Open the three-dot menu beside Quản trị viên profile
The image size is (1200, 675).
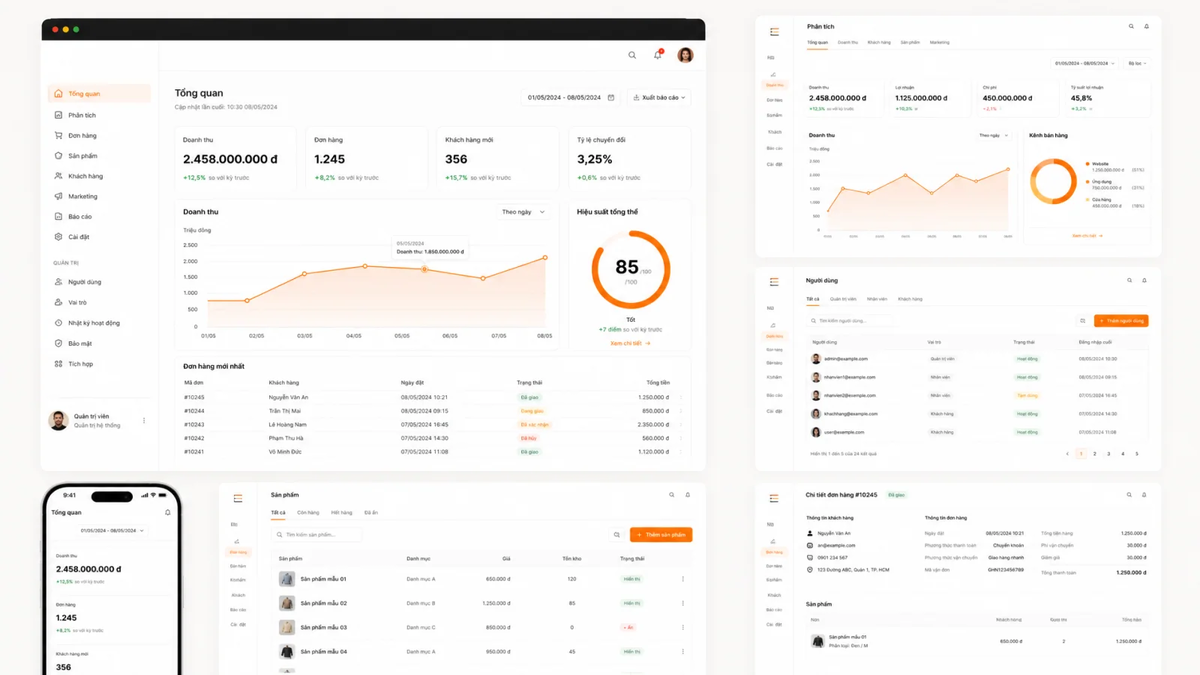point(144,421)
